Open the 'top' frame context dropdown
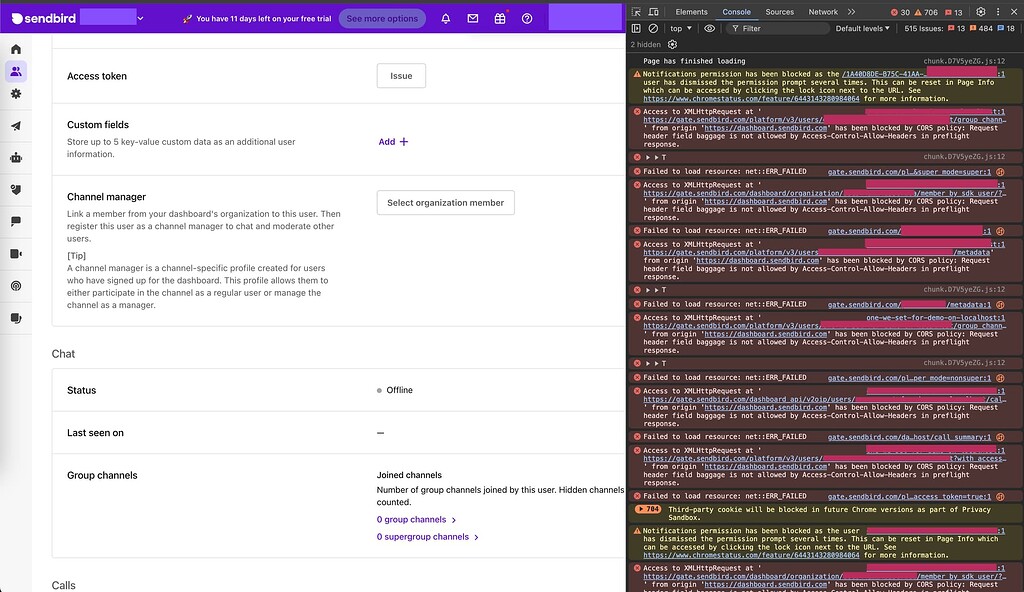This screenshot has width=1024, height=592. (x=682, y=28)
